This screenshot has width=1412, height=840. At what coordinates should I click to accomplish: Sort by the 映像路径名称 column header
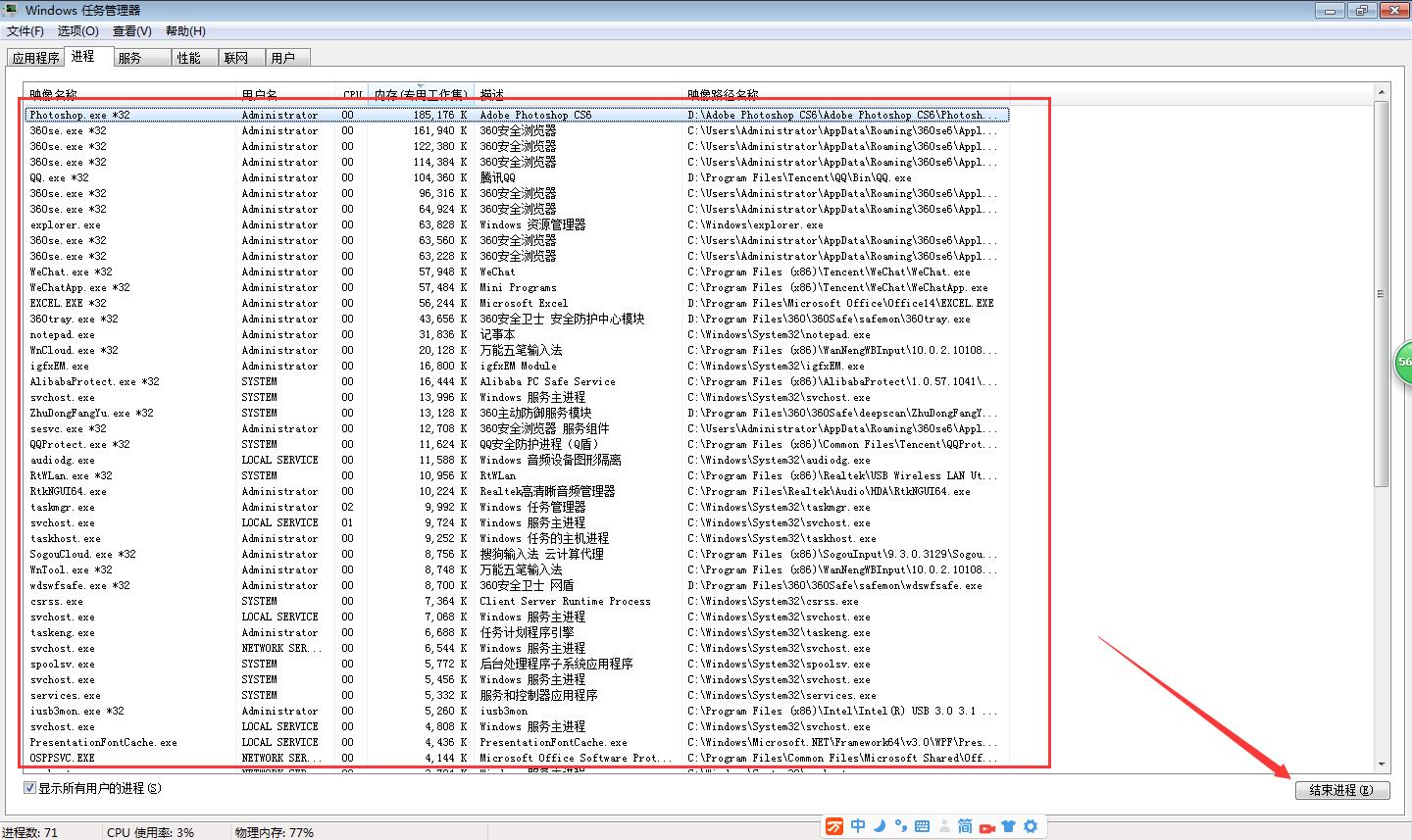846,94
